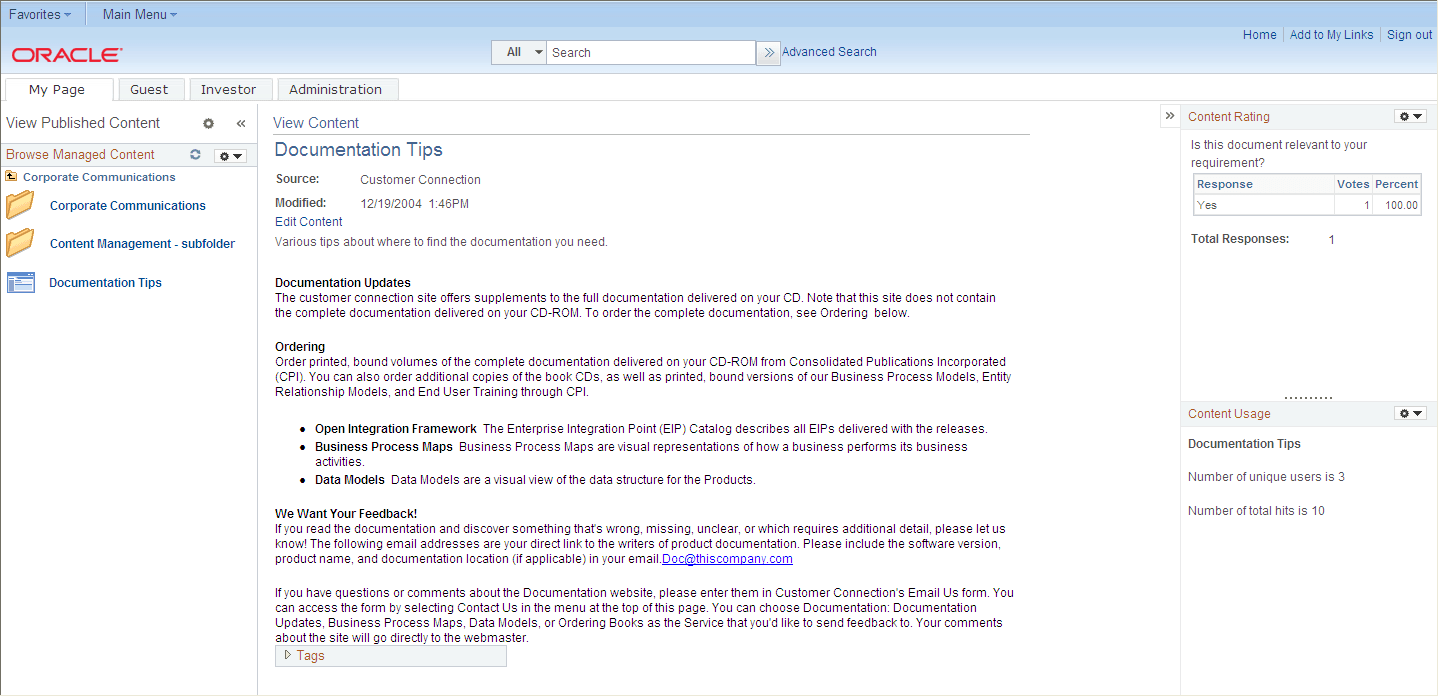
Task: Click inside the Search field
Action: [x=650, y=52]
